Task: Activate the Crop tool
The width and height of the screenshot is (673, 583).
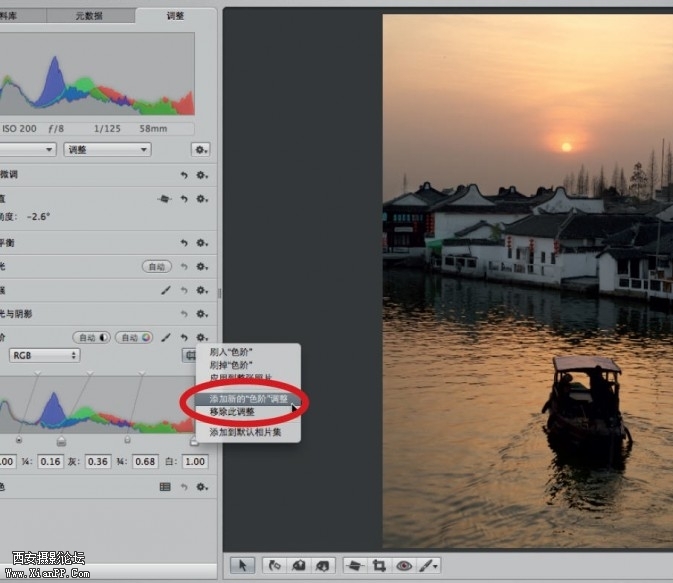Action: pos(379,565)
